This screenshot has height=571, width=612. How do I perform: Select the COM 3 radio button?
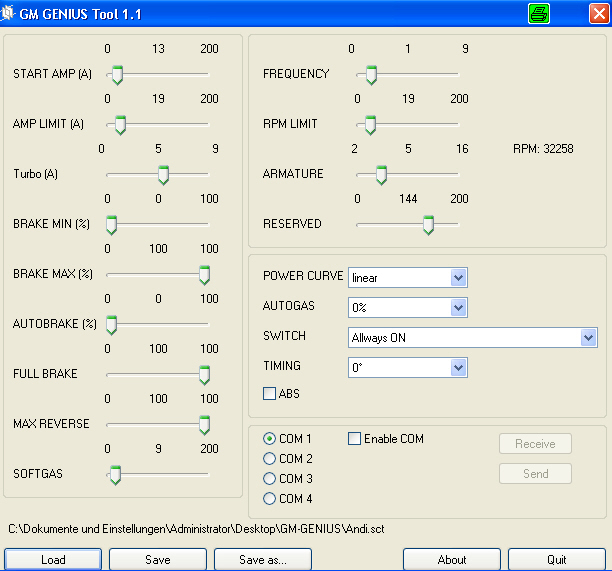pos(269,479)
